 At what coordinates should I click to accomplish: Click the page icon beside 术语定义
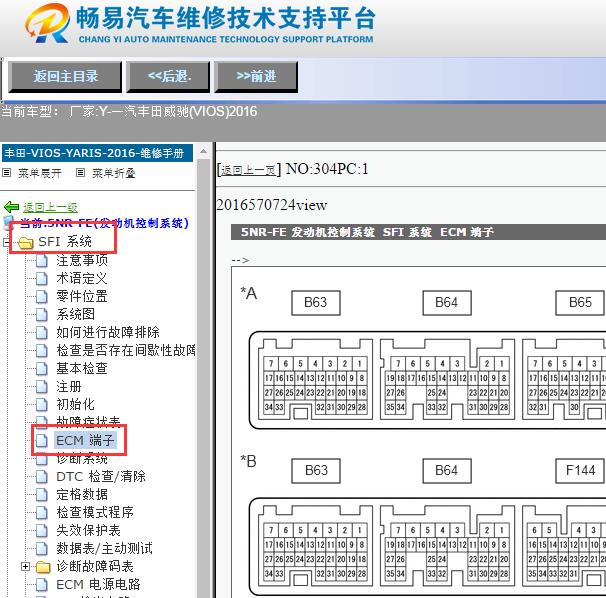pyautogui.click(x=42, y=279)
